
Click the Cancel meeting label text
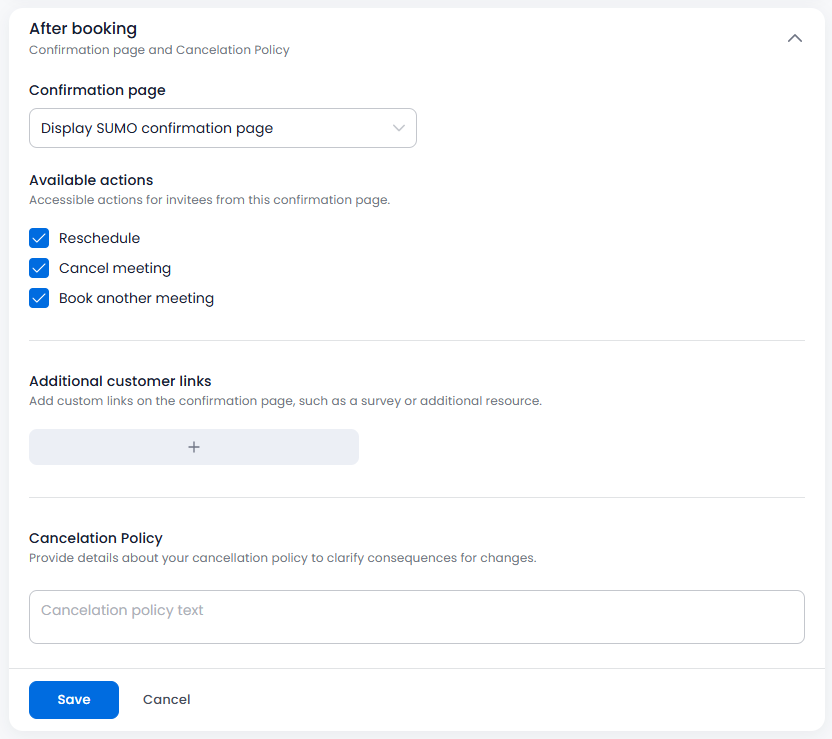[x=115, y=268]
